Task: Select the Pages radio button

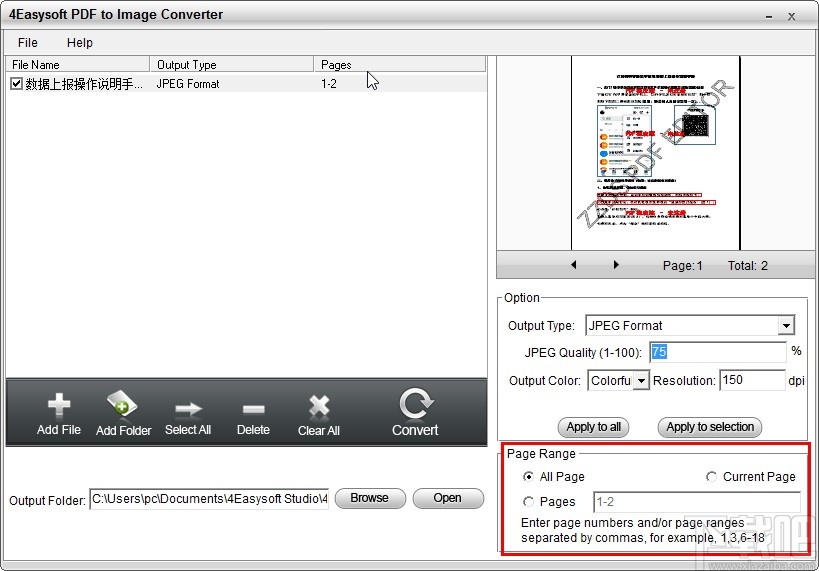Action: 528,502
